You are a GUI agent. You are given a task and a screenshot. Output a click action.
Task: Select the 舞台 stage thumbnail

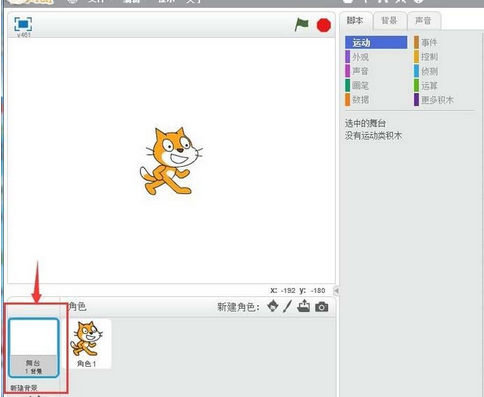[34, 348]
